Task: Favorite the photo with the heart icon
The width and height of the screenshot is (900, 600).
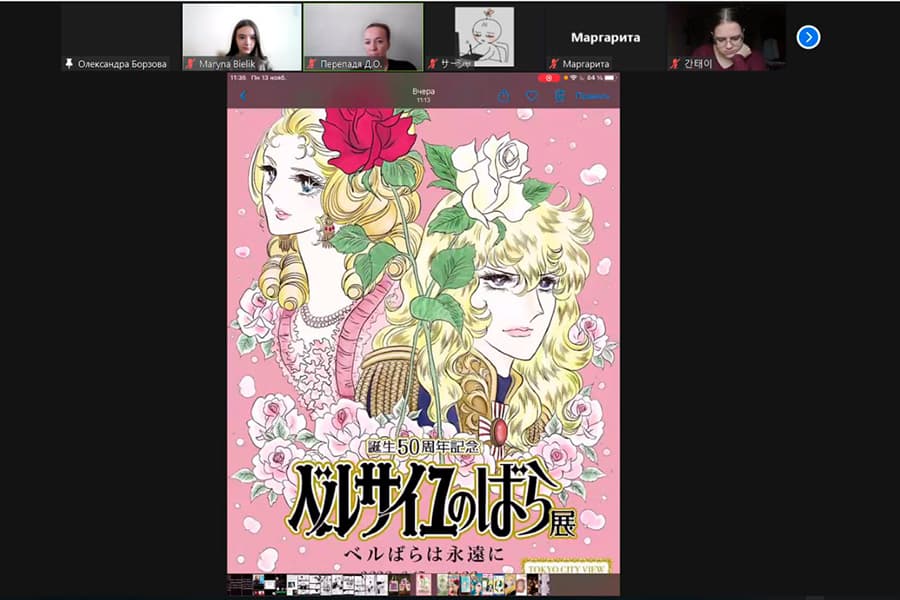Action: click(x=532, y=96)
